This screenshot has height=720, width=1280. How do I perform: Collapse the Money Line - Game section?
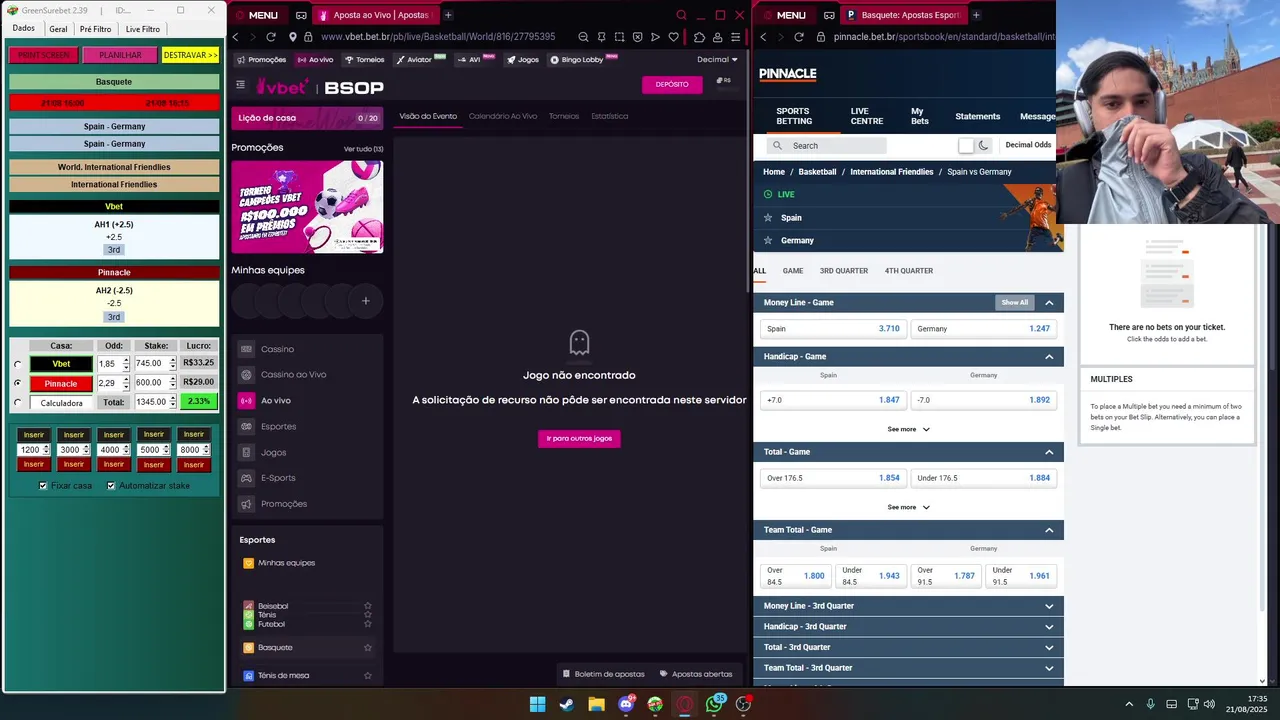[x=1049, y=303]
